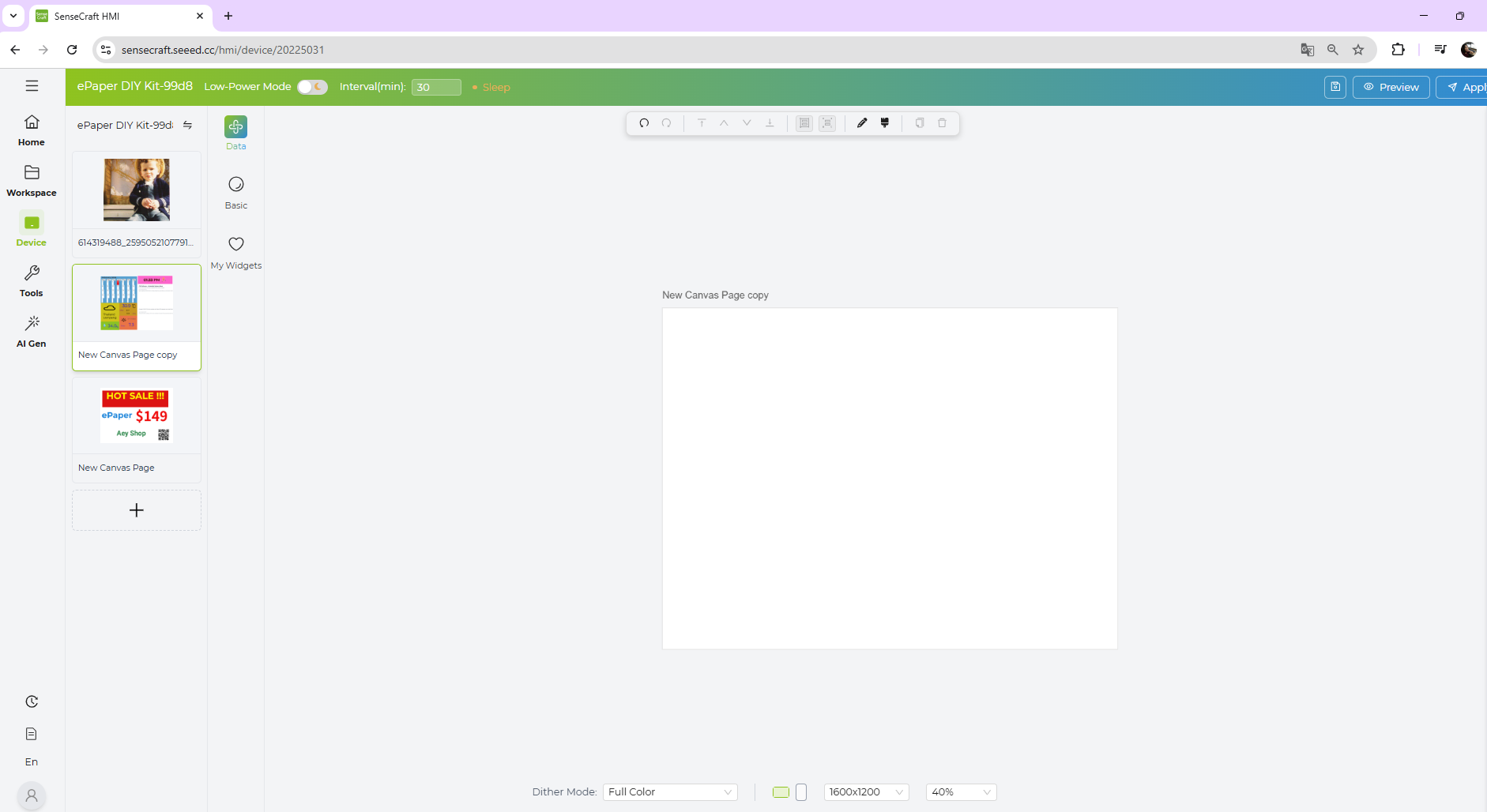The height and width of the screenshot is (812, 1487).
Task: Select landscape orientation toggle
Action: click(x=781, y=792)
